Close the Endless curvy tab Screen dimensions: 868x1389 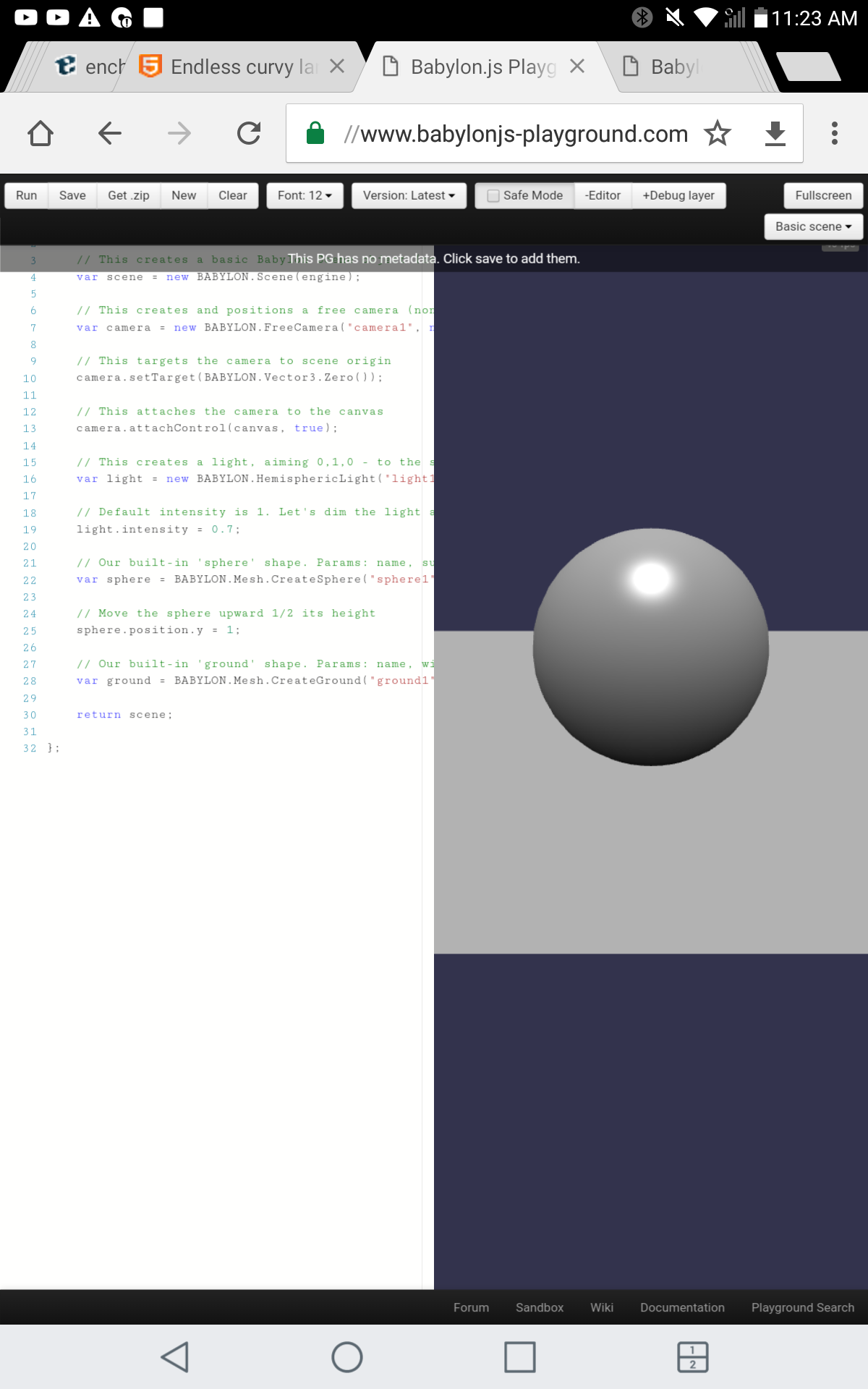click(x=337, y=67)
